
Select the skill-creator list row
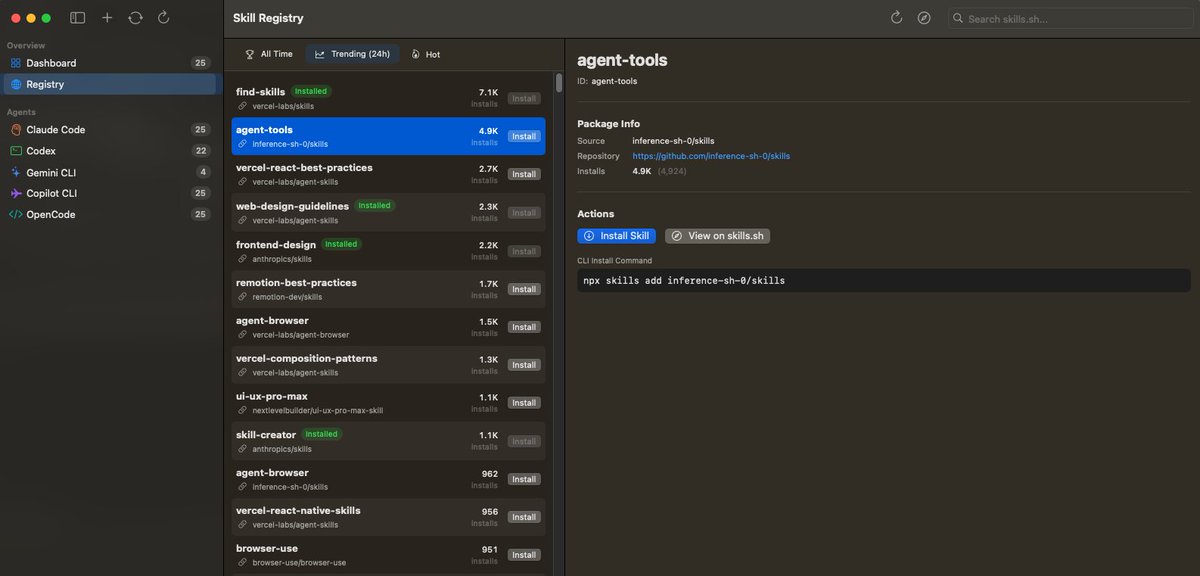pos(388,441)
